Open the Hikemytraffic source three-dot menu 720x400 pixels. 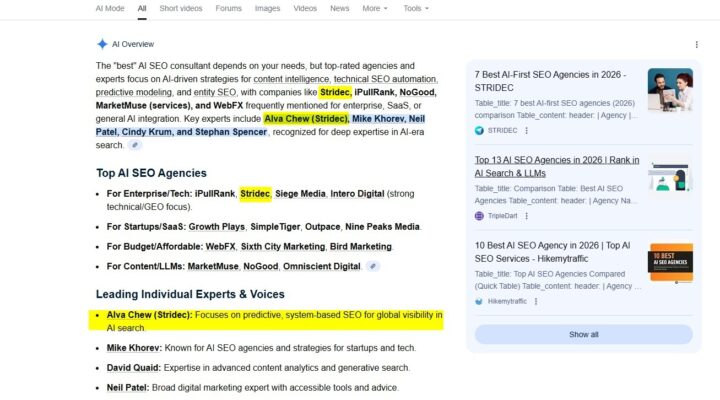click(536, 301)
